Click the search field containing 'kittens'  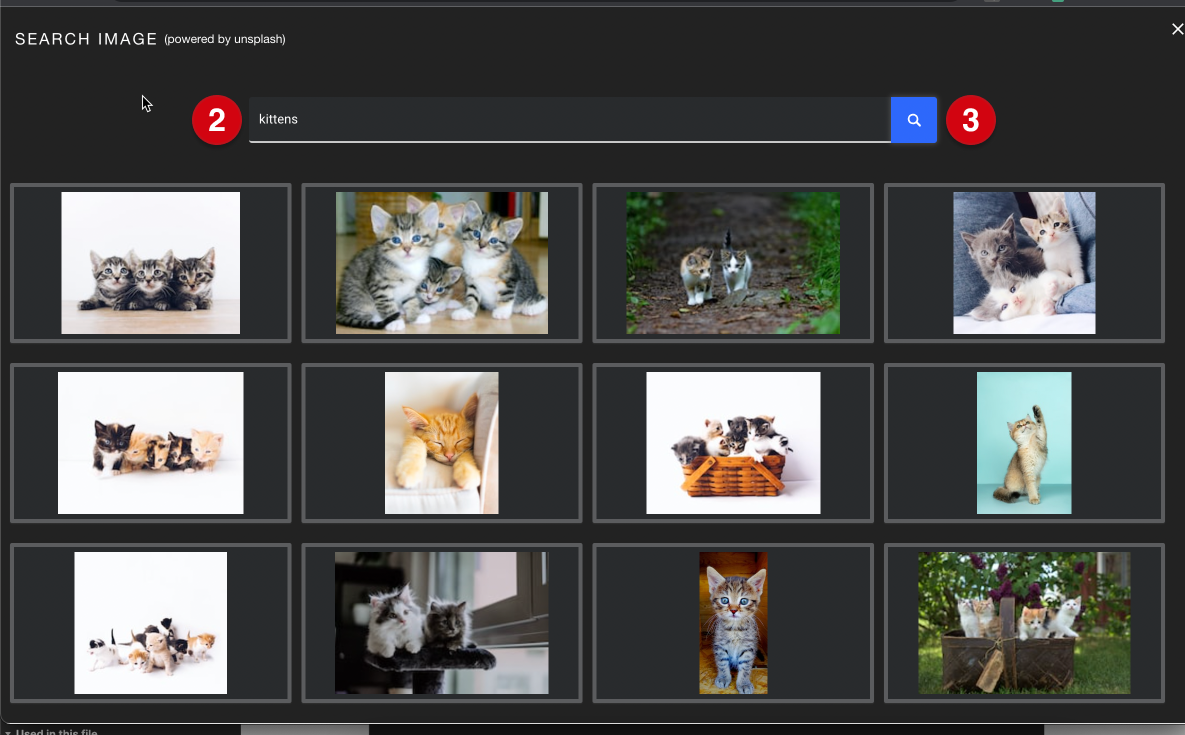(569, 120)
